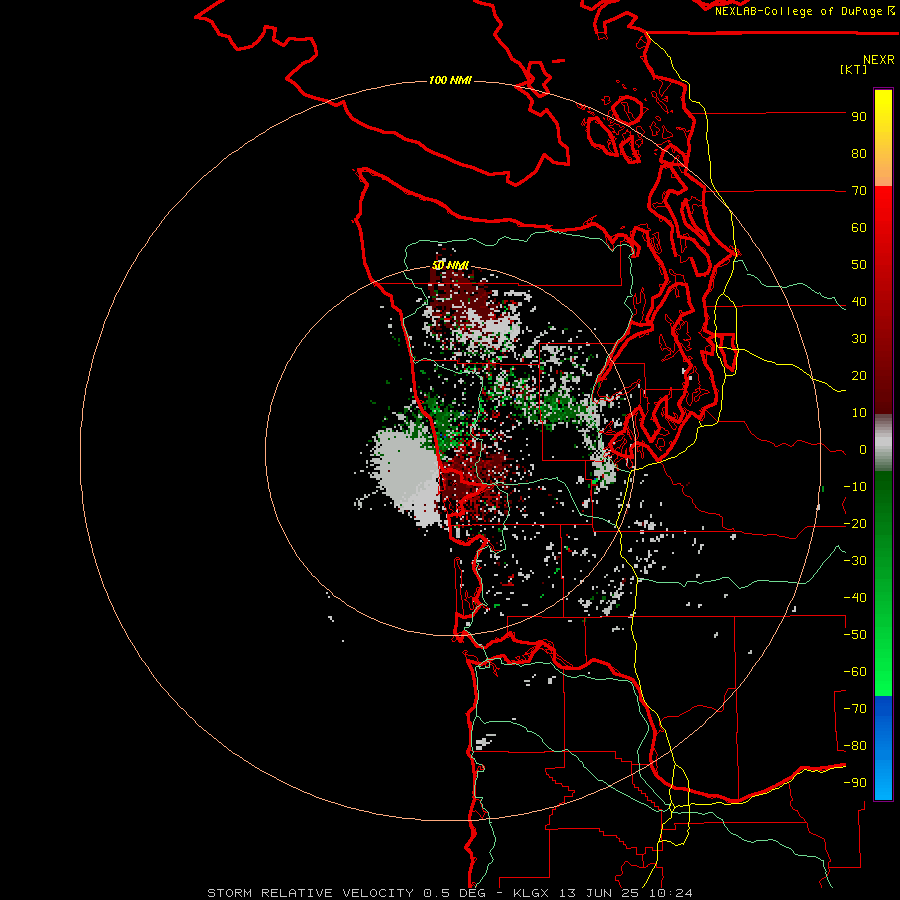
Task: Click the 20 value on velocity scale
Action: [x=859, y=376]
